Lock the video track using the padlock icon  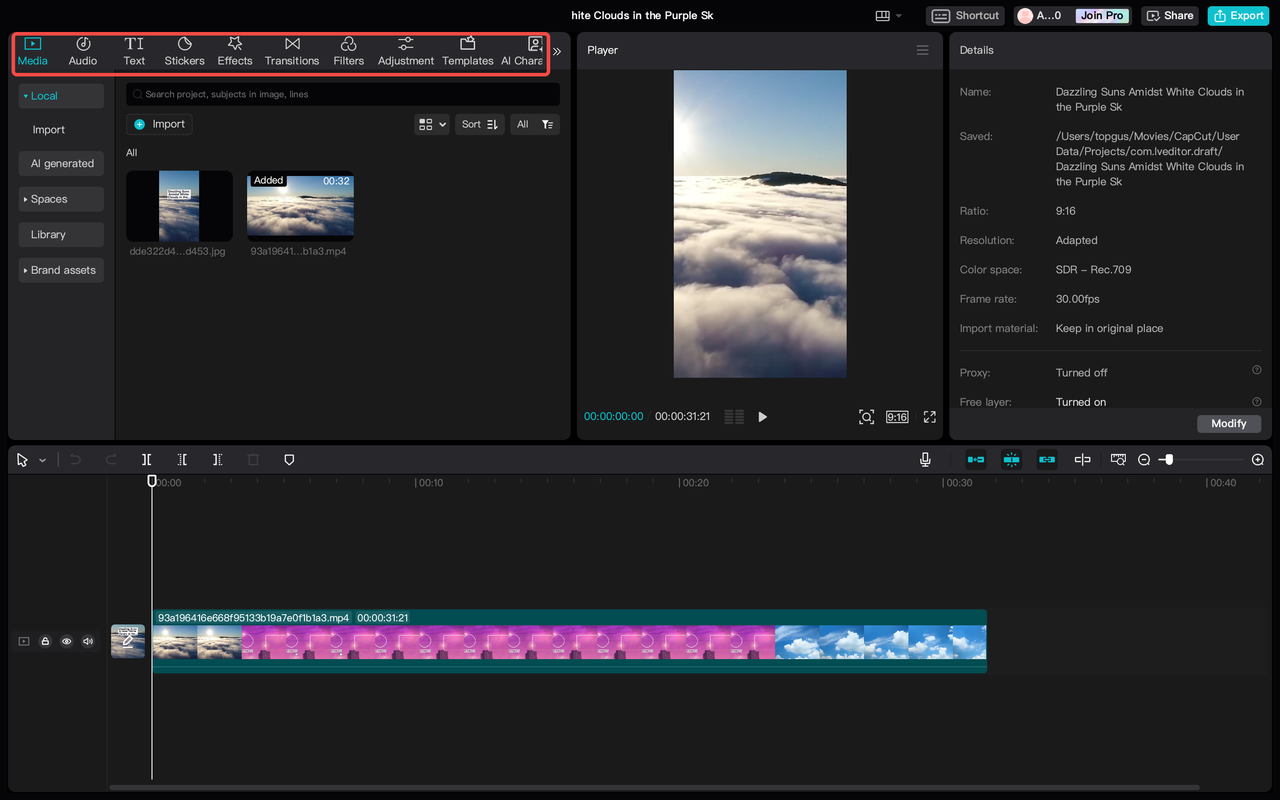coord(44,641)
